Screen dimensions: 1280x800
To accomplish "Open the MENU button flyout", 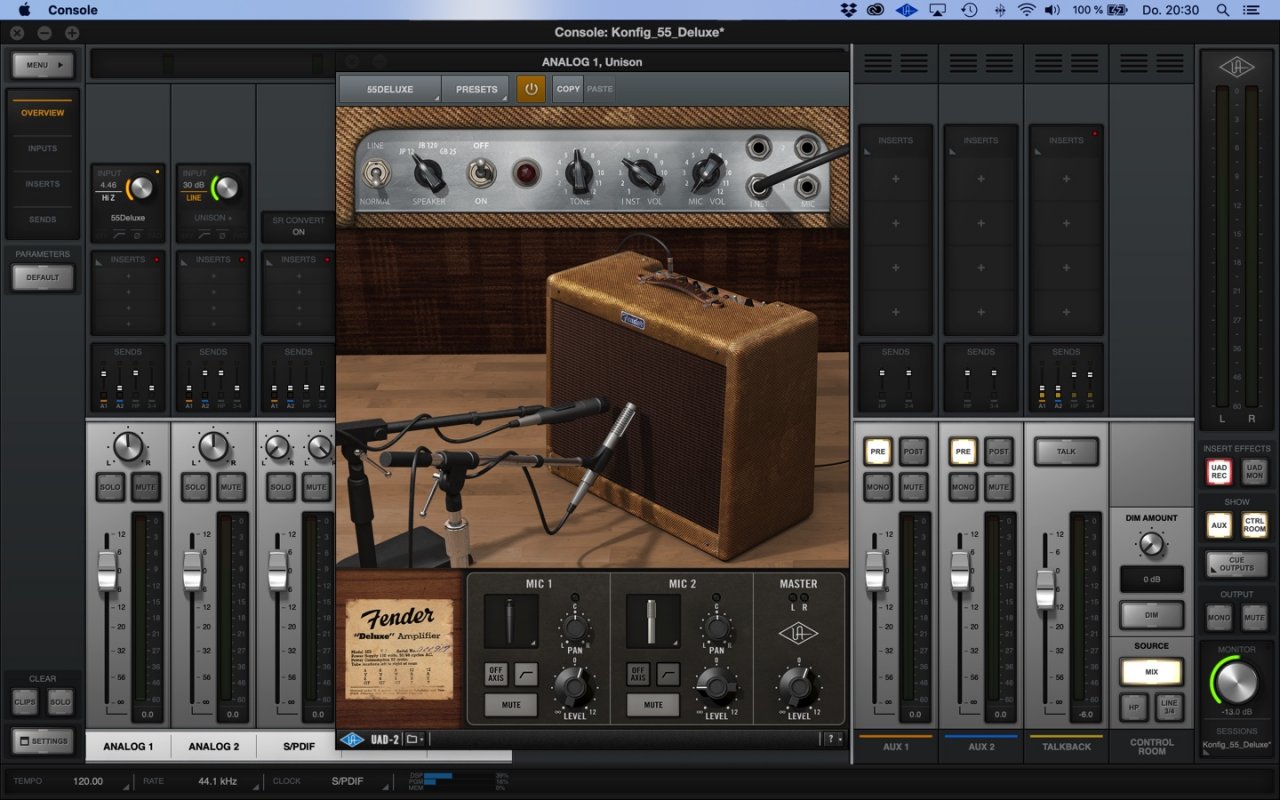I will point(43,65).
